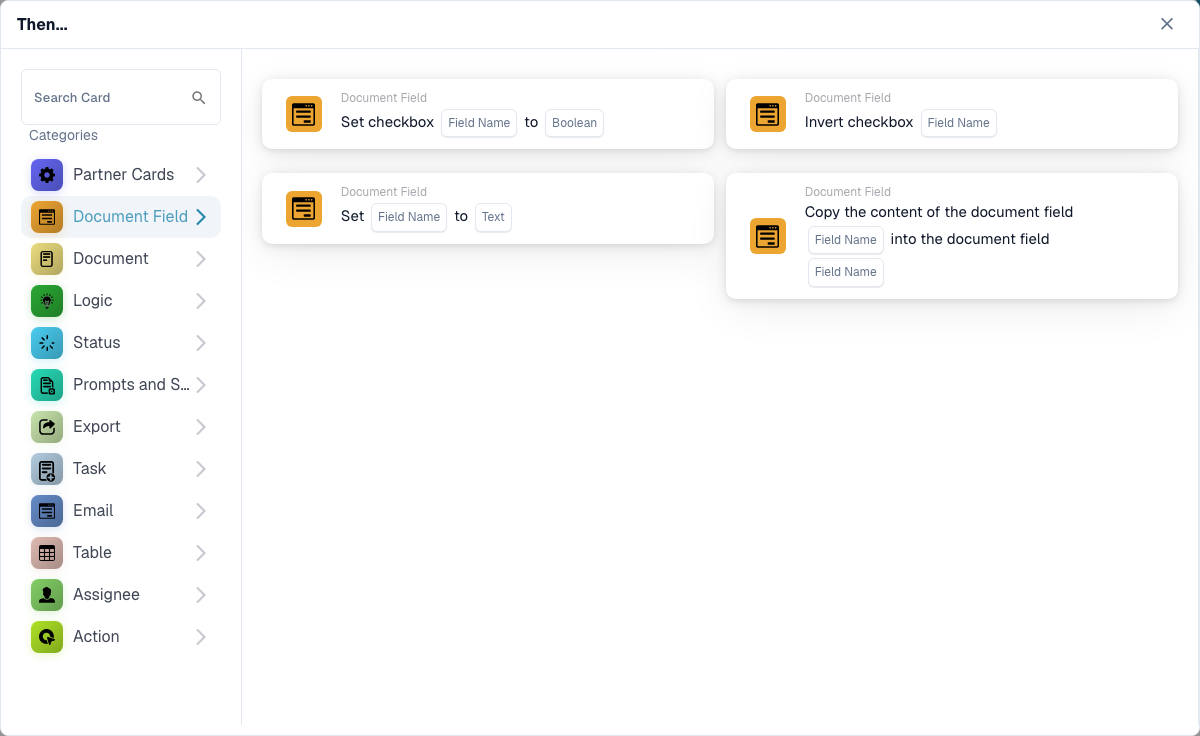The image size is (1200, 736).
Task: Expand the Email category chevron
Action: 201,511
